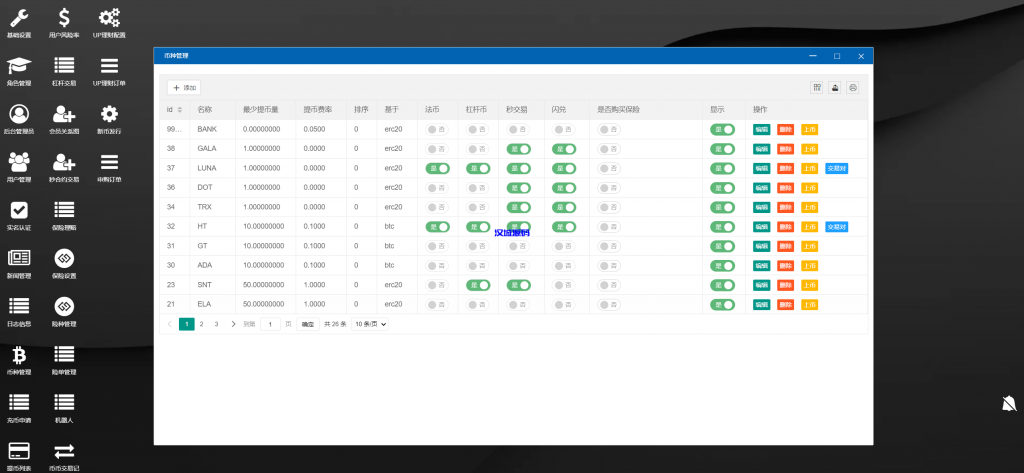Go to page 3
This screenshot has height=473, width=1024.
click(x=216, y=324)
